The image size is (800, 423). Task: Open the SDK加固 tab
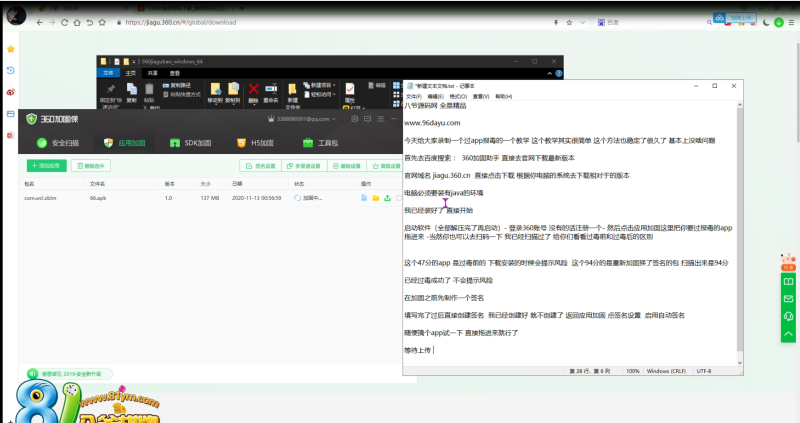click(x=190, y=143)
